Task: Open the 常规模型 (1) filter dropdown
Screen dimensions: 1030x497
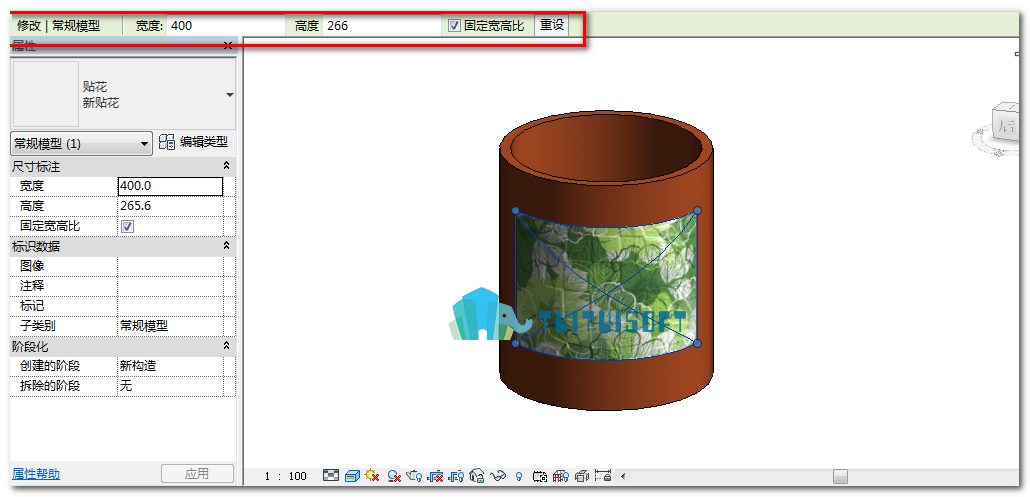Action: 81,144
